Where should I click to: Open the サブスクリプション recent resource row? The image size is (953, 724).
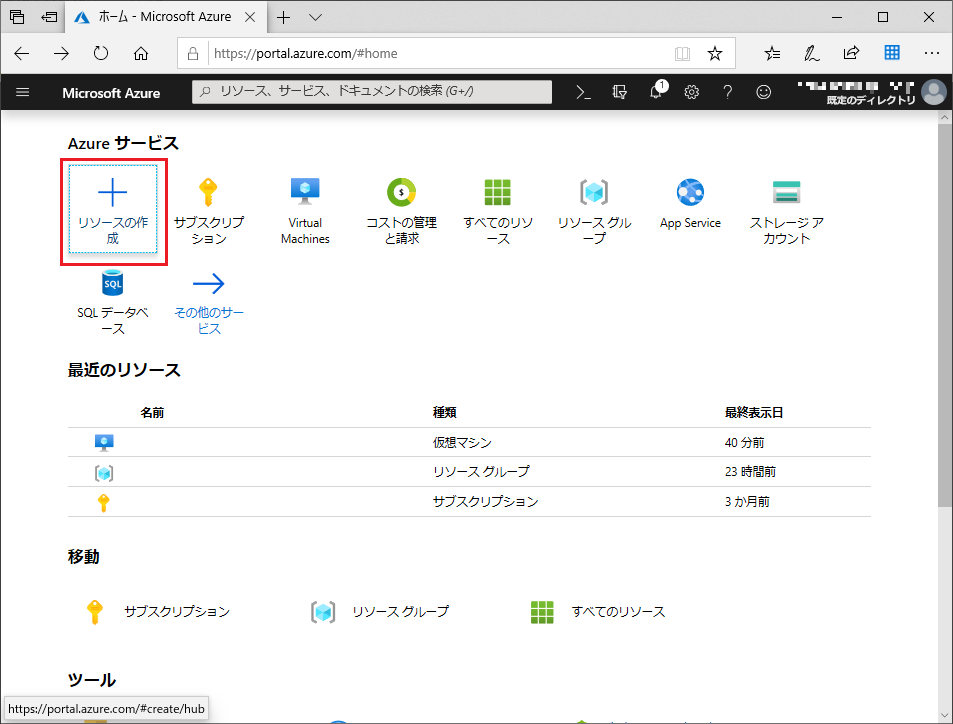469,502
